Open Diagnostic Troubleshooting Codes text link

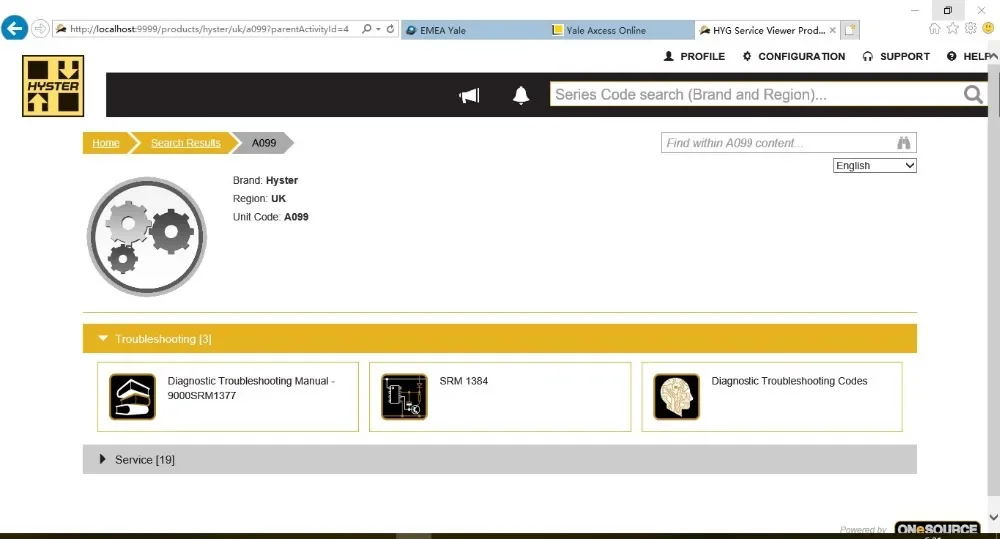tap(790, 381)
